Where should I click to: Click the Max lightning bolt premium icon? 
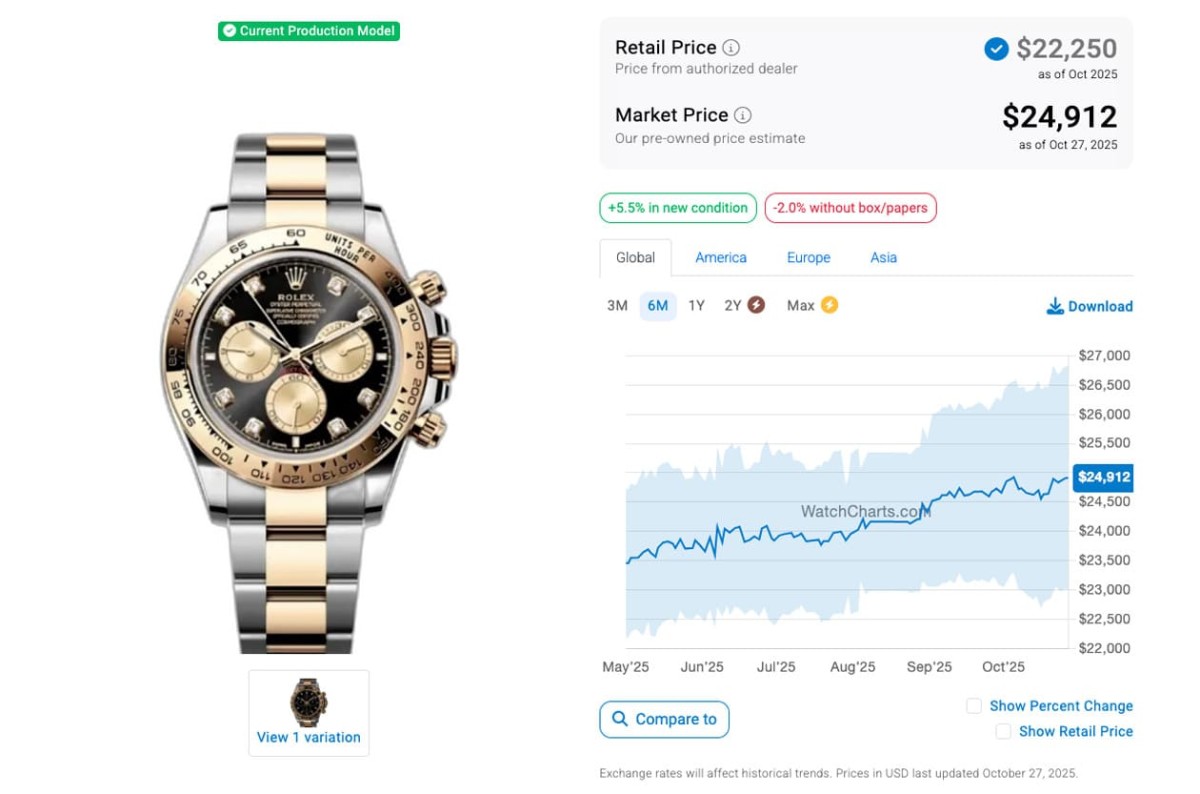(x=829, y=305)
